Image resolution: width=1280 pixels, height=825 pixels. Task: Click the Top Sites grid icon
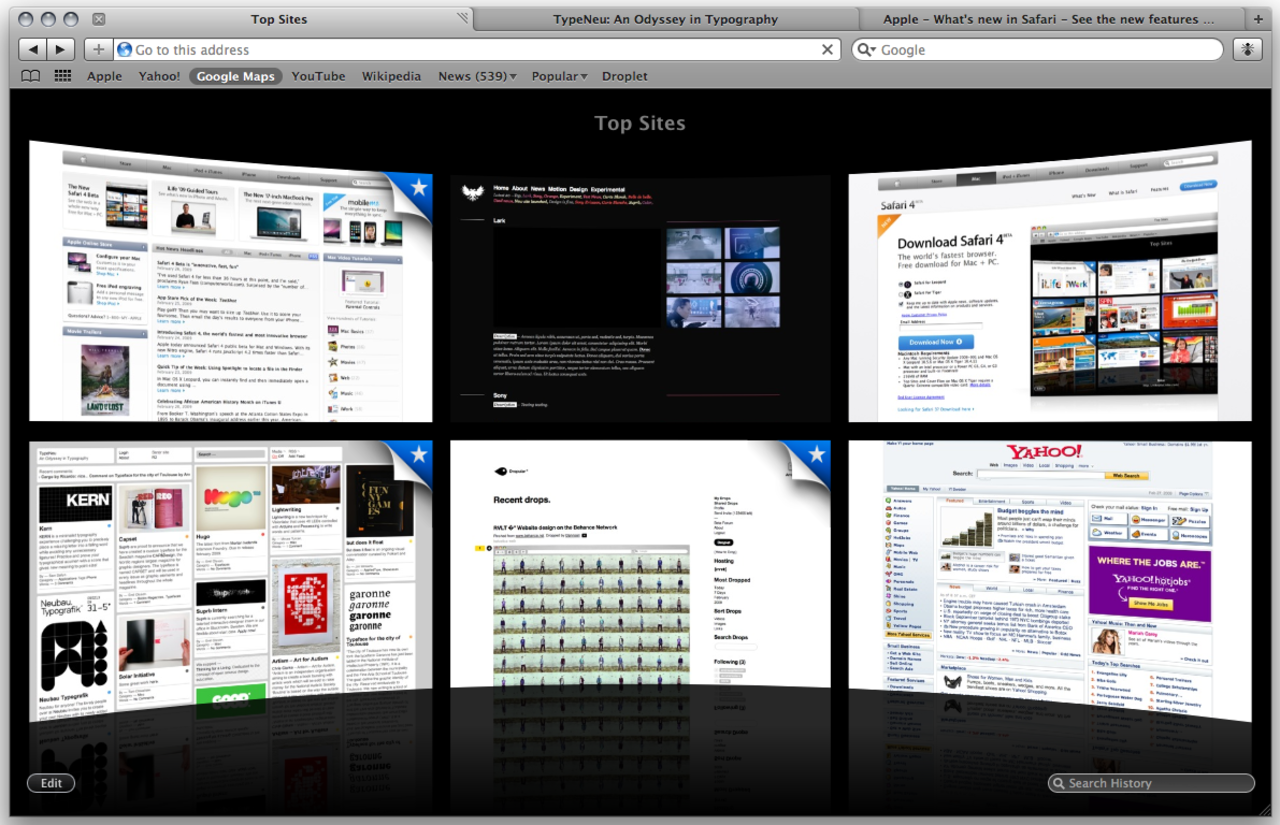tap(63, 76)
